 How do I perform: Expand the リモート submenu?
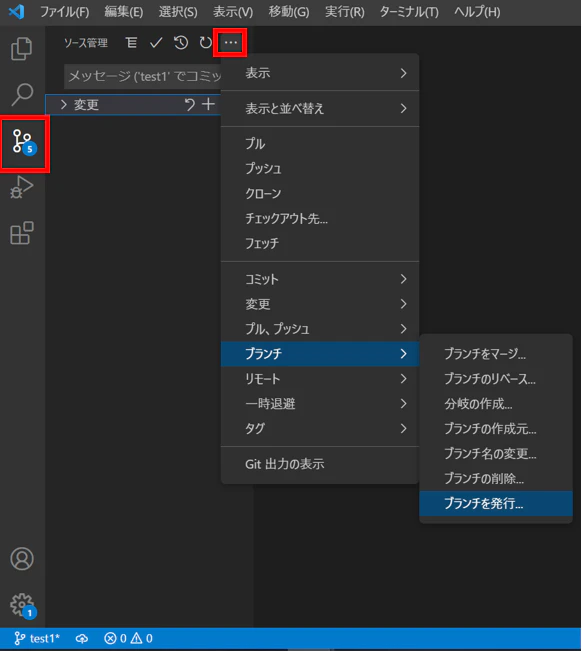(320, 379)
